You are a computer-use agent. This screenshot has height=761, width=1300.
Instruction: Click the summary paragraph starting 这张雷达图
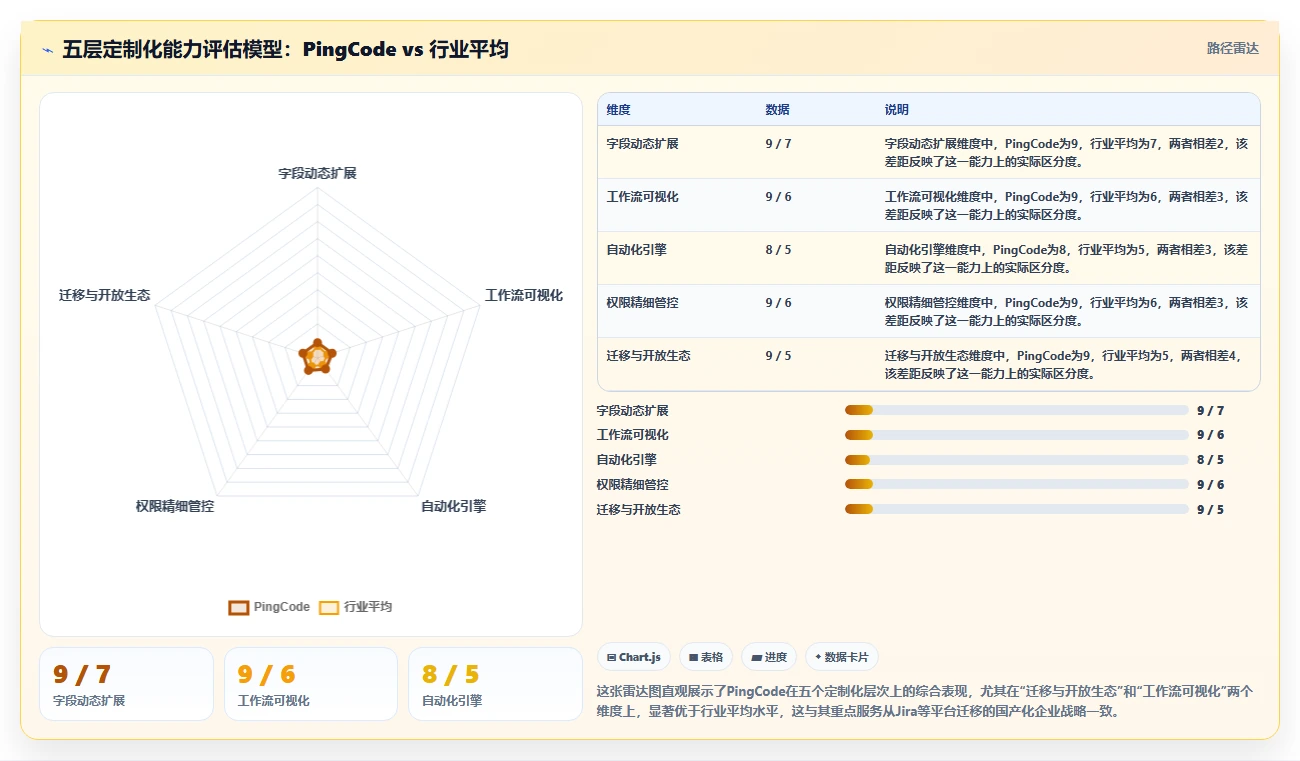[925, 702]
